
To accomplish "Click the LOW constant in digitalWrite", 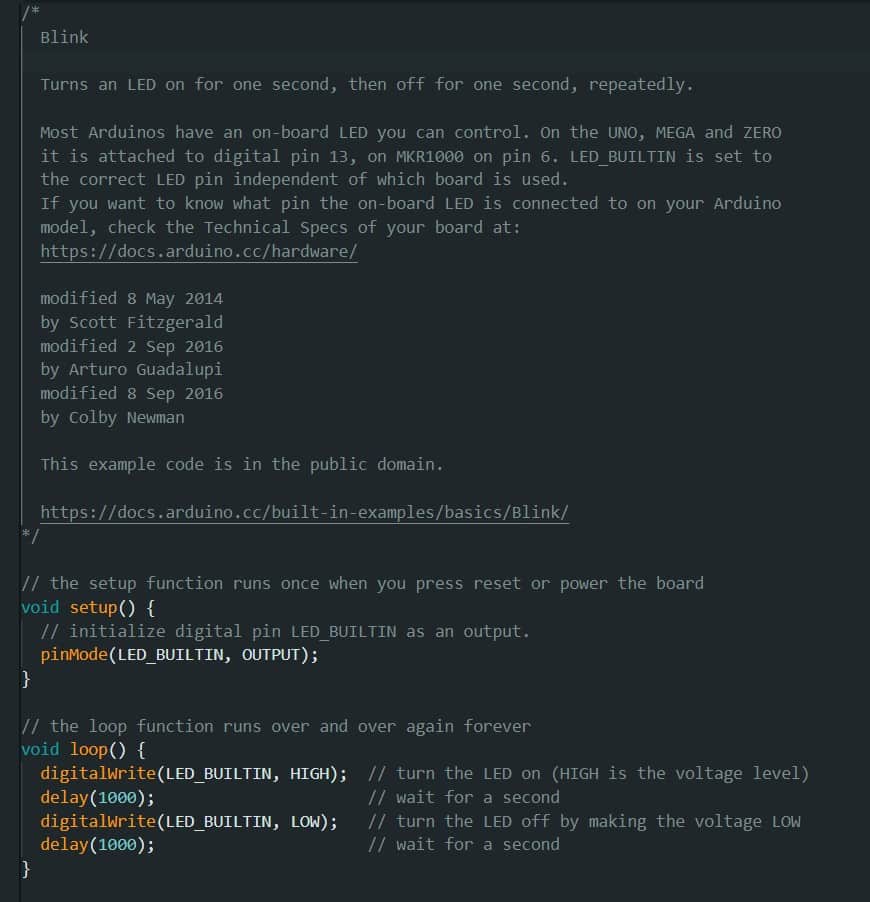I will [x=308, y=821].
